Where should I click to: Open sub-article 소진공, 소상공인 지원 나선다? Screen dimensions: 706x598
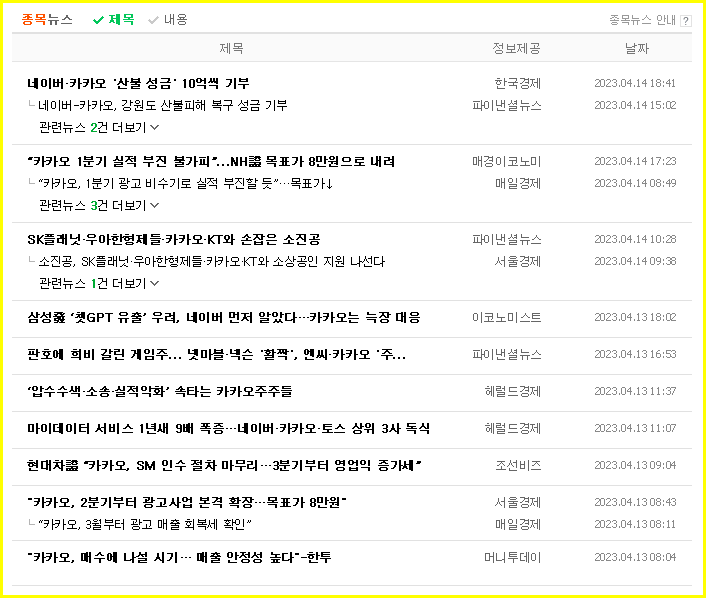click(212, 261)
